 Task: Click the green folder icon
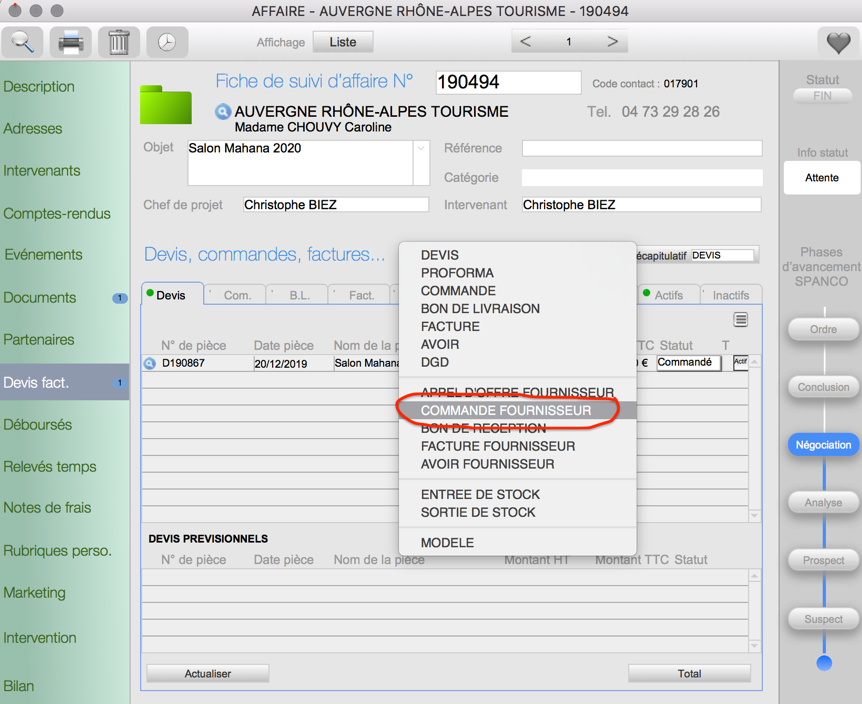tap(165, 104)
